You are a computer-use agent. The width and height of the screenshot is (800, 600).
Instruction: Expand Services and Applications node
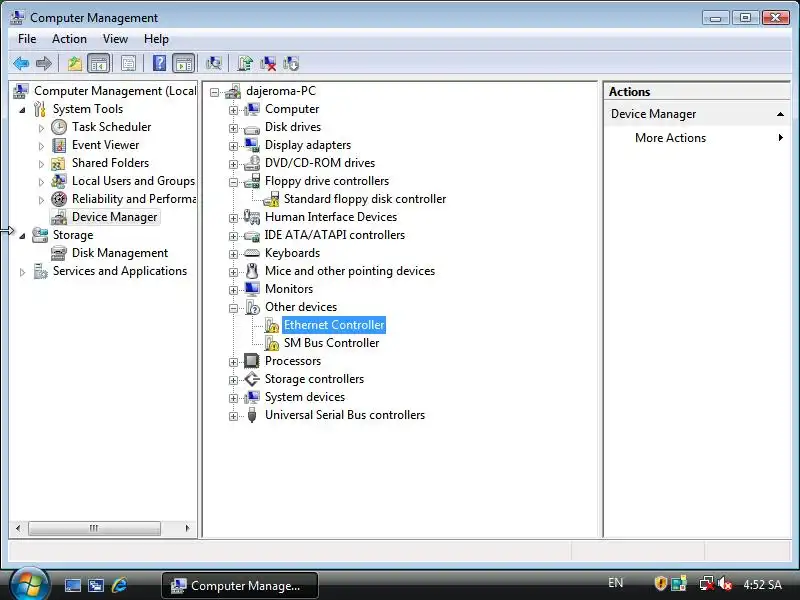click(22, 272)
